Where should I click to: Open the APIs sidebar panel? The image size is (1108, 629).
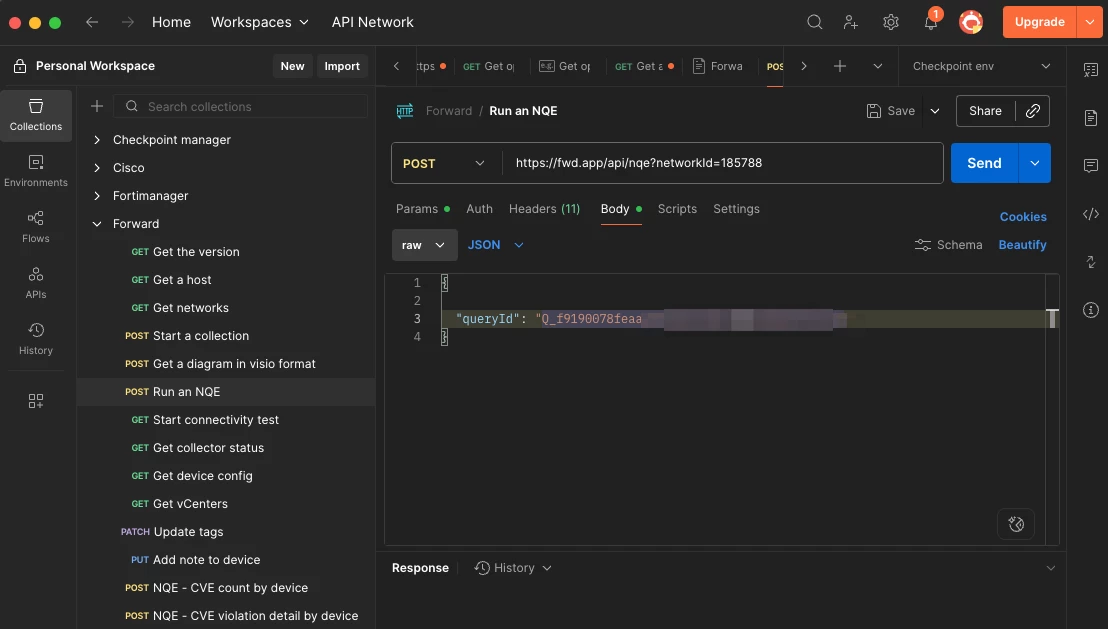point(35,283)
